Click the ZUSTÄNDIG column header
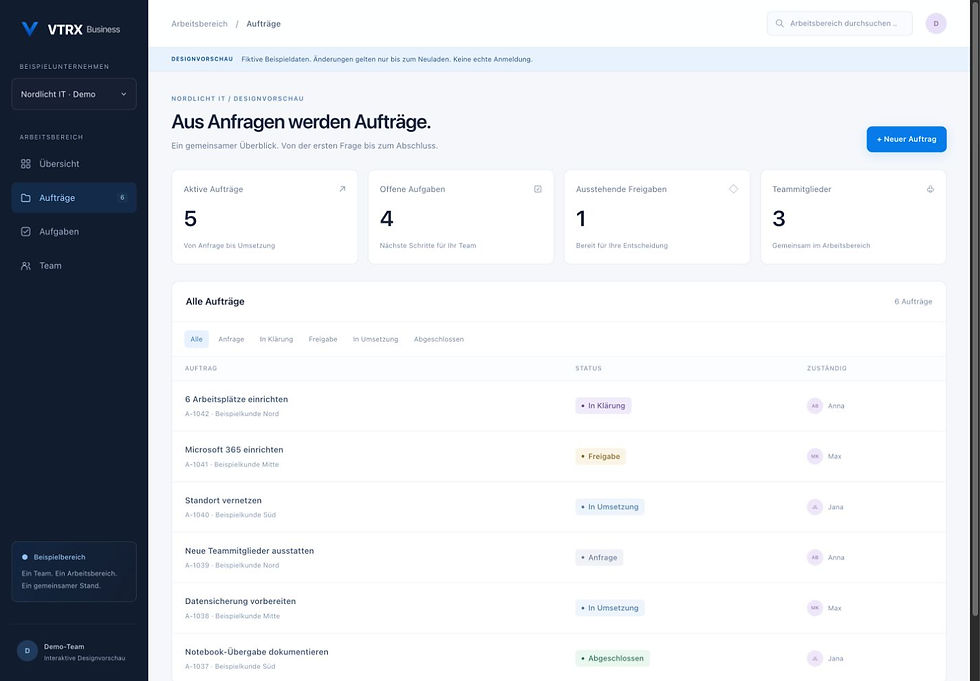The width and height of the screenshot is (980, 681). [x=826, y=368]
